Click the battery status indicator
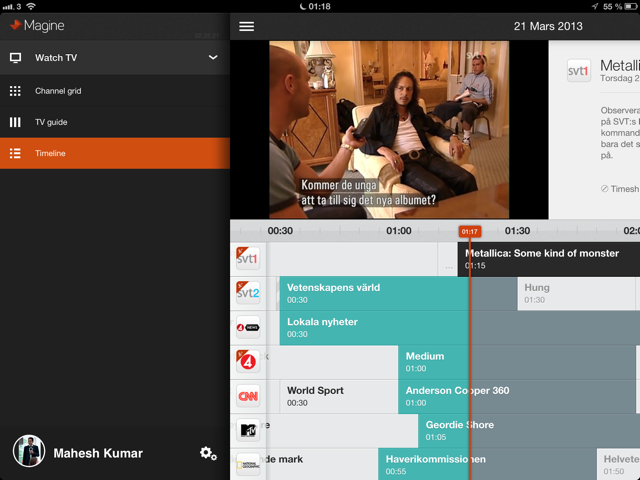Viewport: 640px width, 480px height. pos(631,6)
